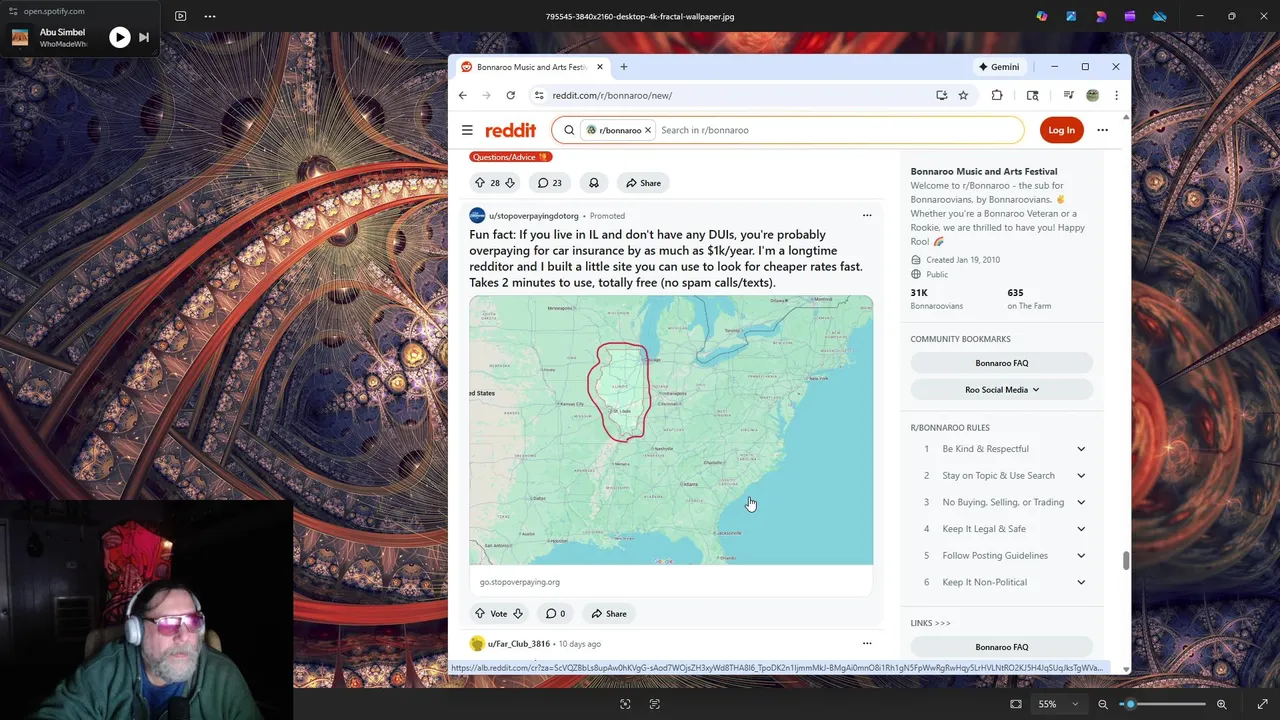Open a new Chrome tab
Screen dimensions: 1280x720
pos(624,67)
